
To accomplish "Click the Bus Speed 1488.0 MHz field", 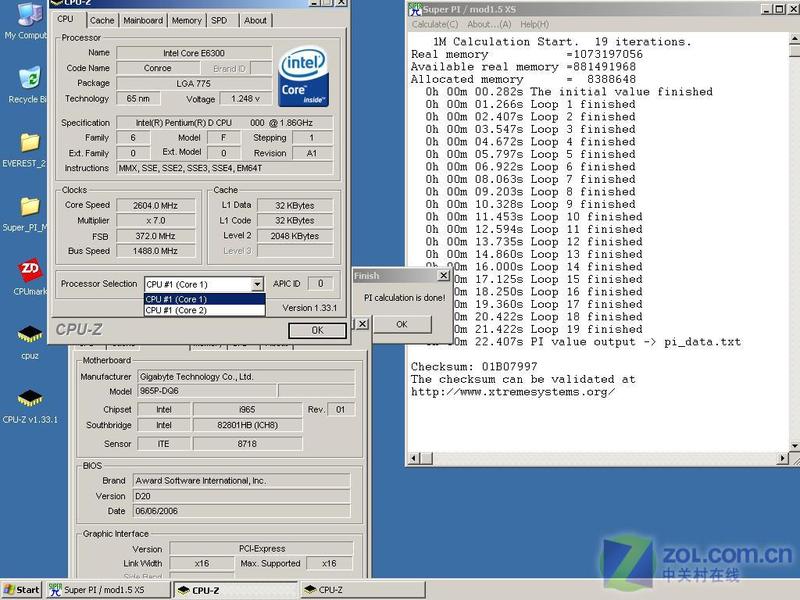I will [x=156, y=251].
